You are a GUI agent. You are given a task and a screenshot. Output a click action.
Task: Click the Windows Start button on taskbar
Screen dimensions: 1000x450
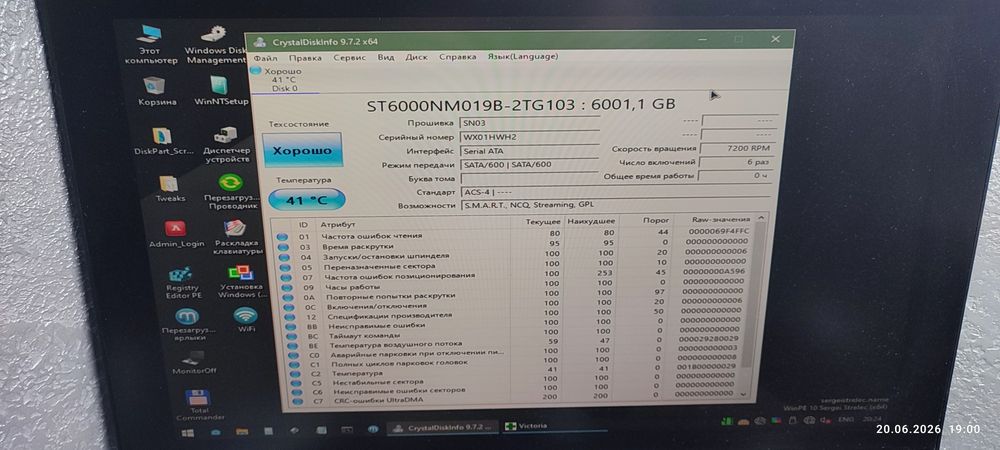click(x=188, y=433)
